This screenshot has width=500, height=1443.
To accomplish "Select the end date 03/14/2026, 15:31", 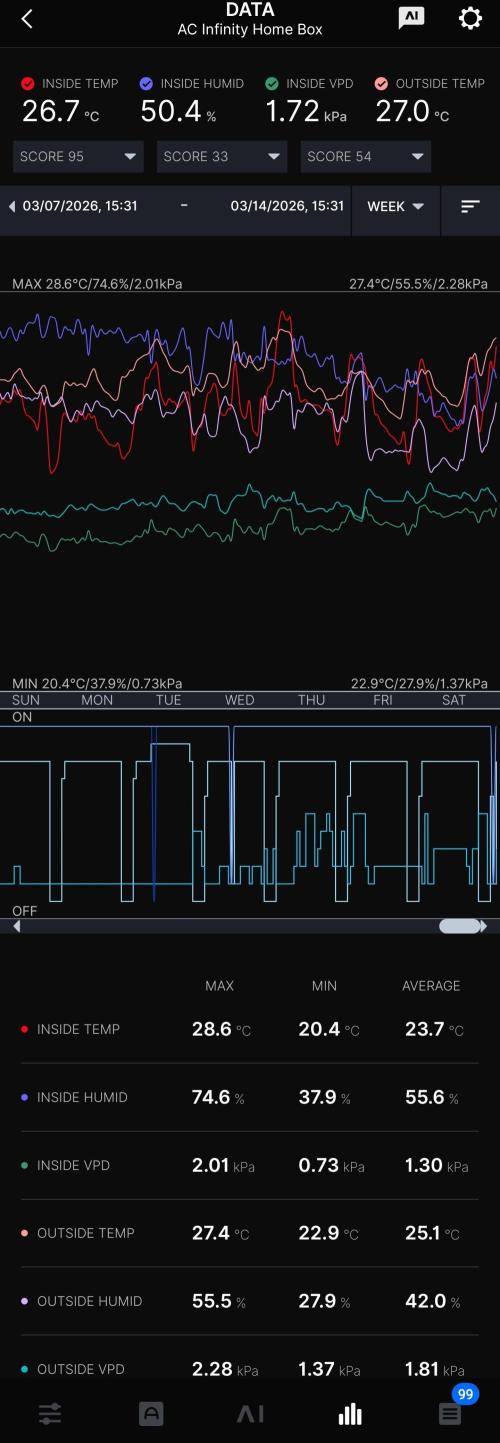I will [x=287, y=206].
